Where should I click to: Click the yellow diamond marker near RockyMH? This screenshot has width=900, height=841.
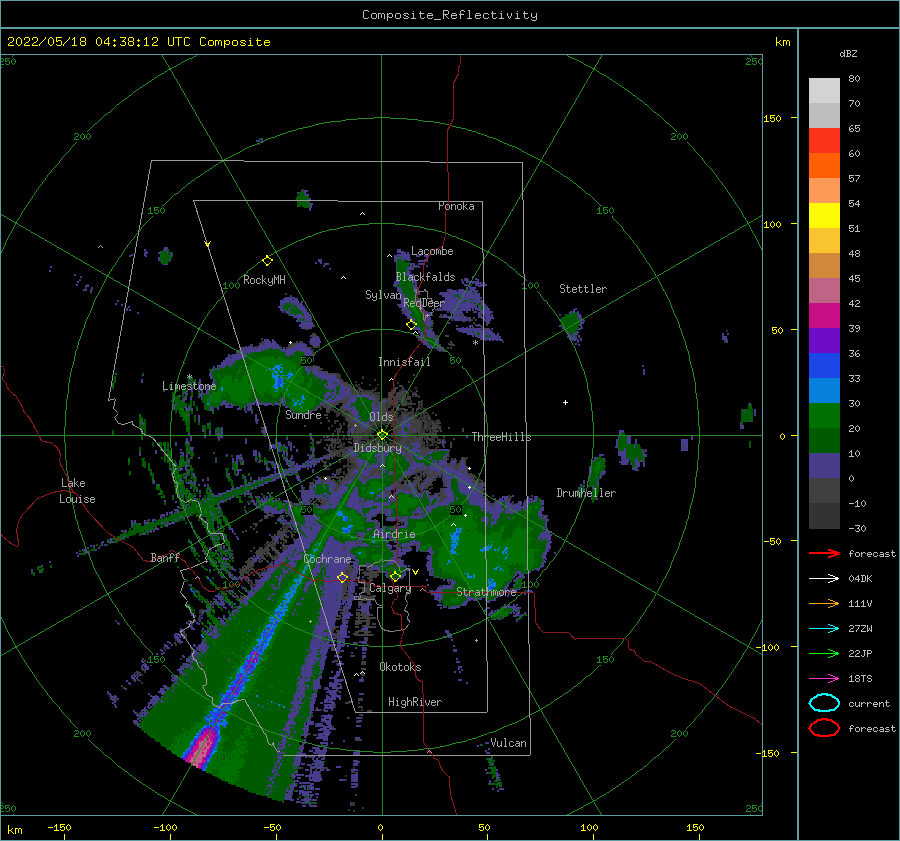click(x=267, y=261)
